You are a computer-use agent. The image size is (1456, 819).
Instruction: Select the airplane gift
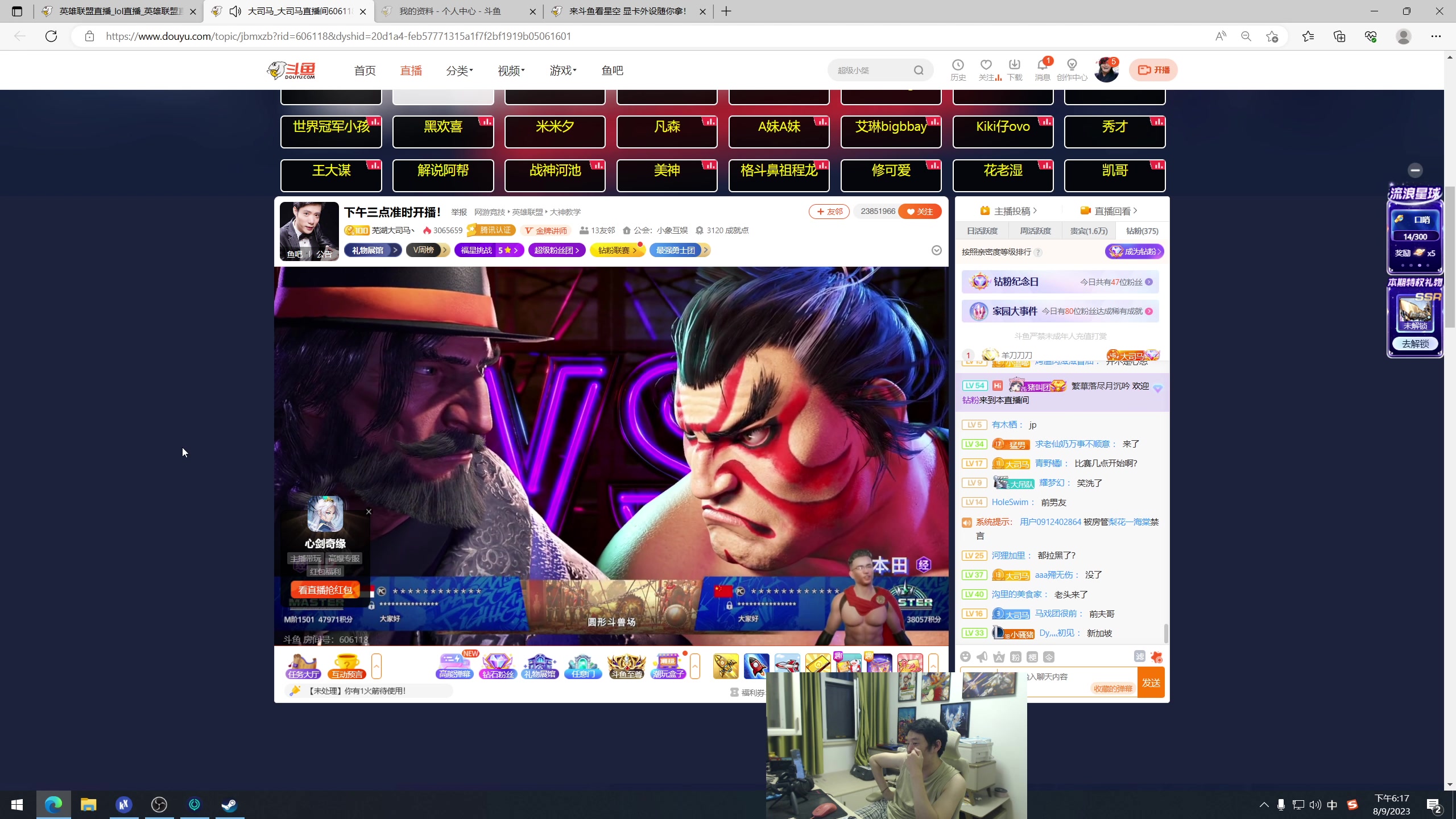pos(787,664)
